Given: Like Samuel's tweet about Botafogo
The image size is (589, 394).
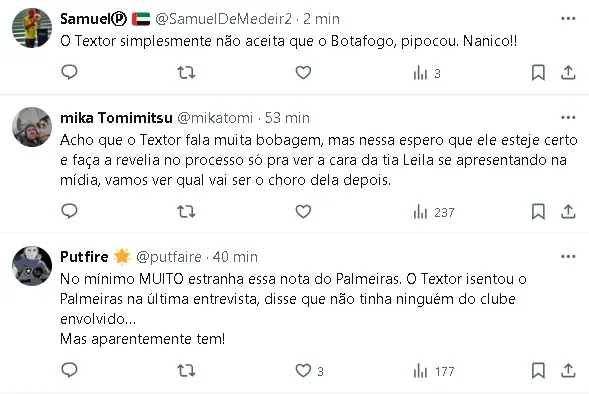Looking at the screenshot, I should [303, 72].
